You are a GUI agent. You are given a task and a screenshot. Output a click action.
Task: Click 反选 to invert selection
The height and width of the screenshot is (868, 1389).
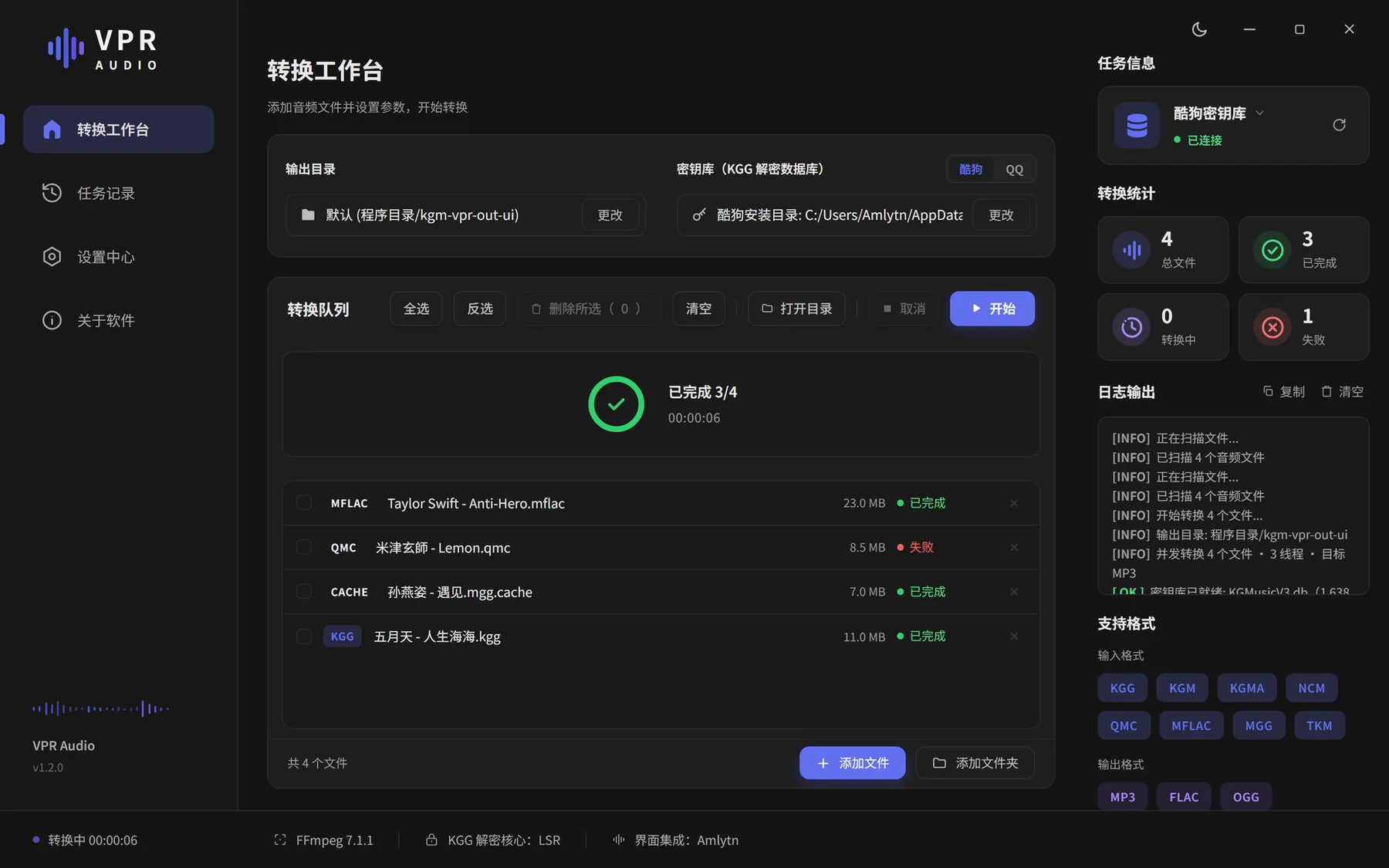pyautogui.click(x=480, y=309)
